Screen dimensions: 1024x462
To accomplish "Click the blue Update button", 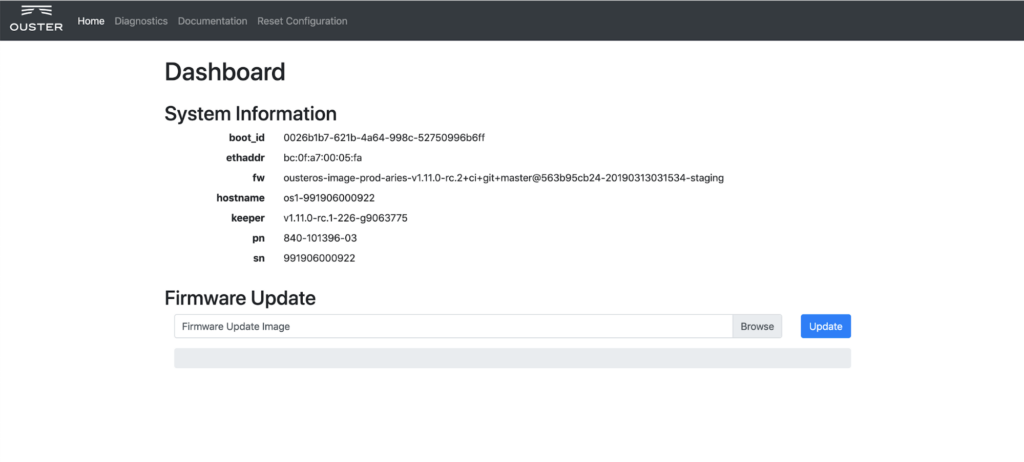I will coord(825,327).
